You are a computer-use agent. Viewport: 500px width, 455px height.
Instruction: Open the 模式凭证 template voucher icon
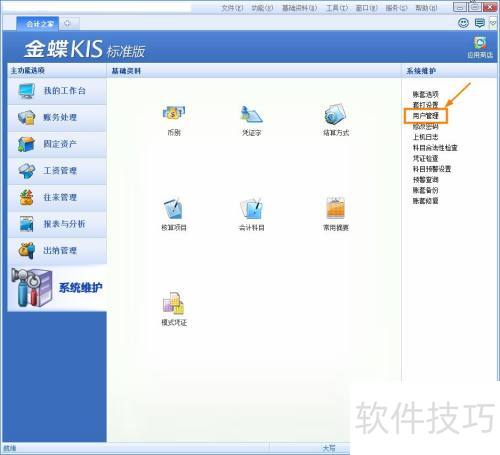(173, 303)
